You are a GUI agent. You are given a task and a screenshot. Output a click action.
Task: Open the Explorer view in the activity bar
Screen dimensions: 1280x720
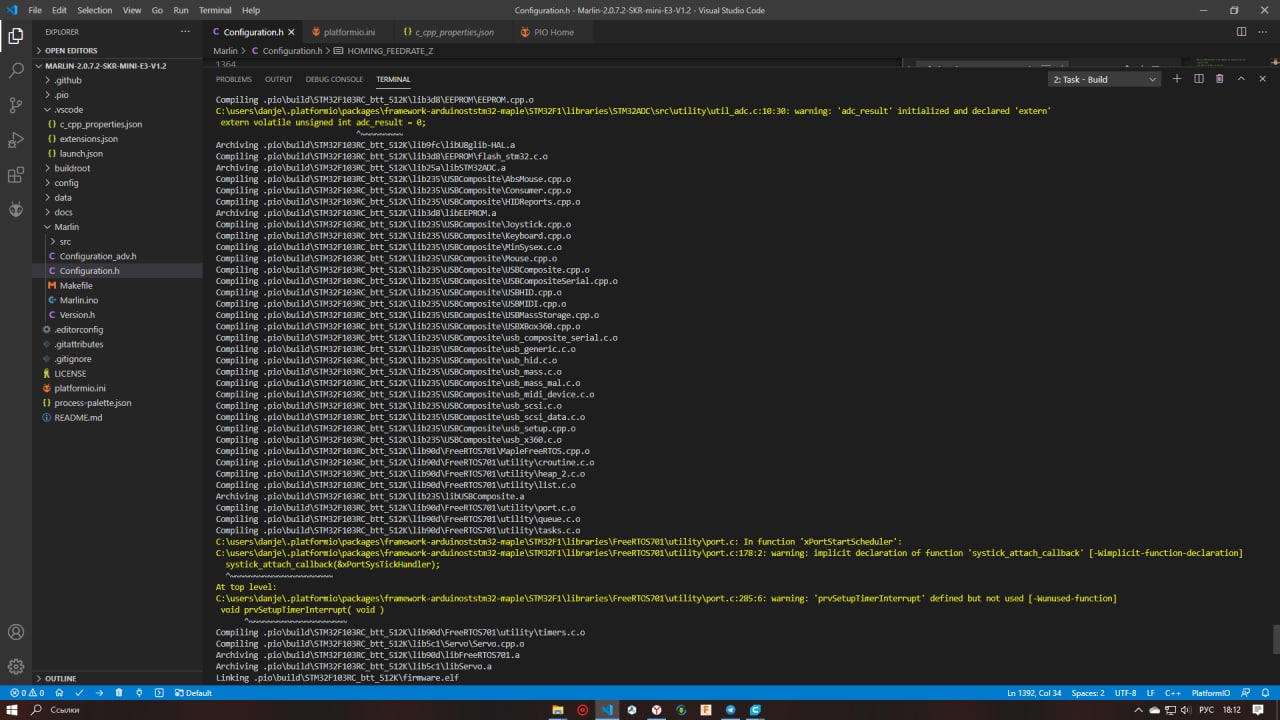click(x=16, y=36)
